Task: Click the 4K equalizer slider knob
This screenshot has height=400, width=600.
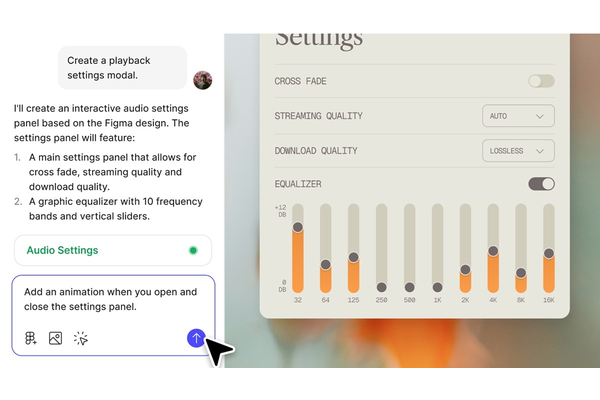Action: pos(493,251)
